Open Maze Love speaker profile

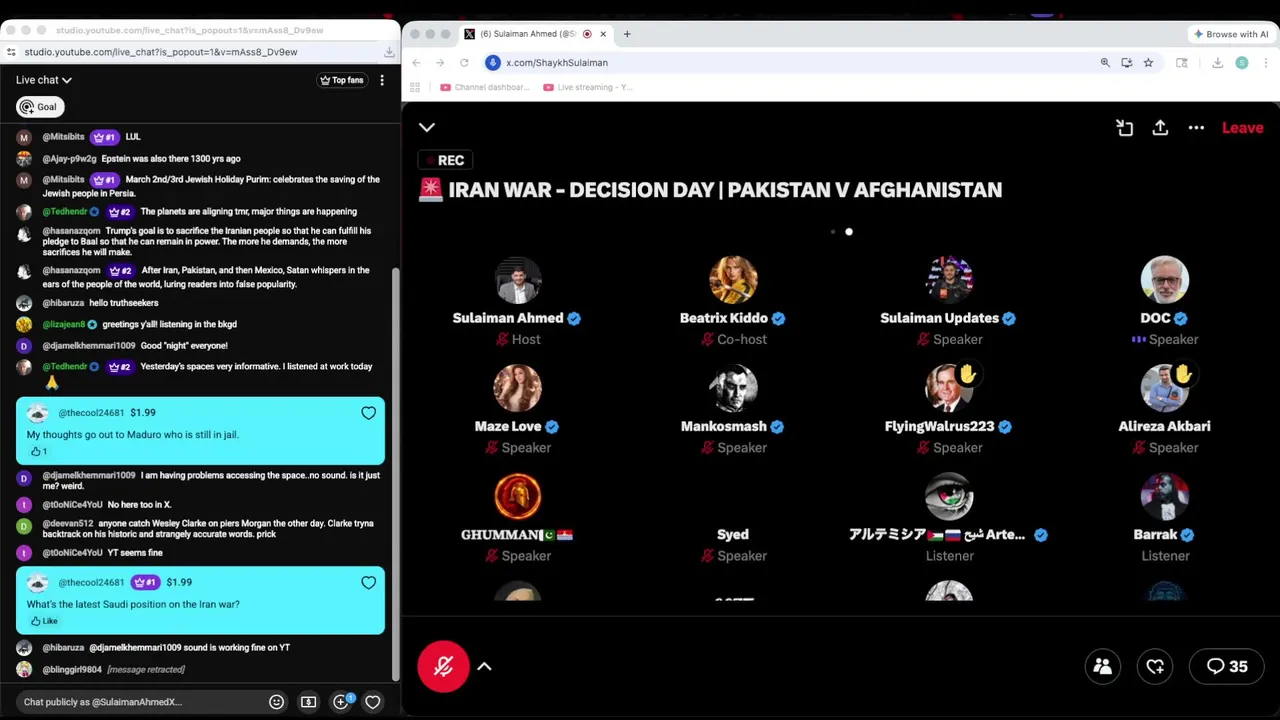(x=517, y=388)
